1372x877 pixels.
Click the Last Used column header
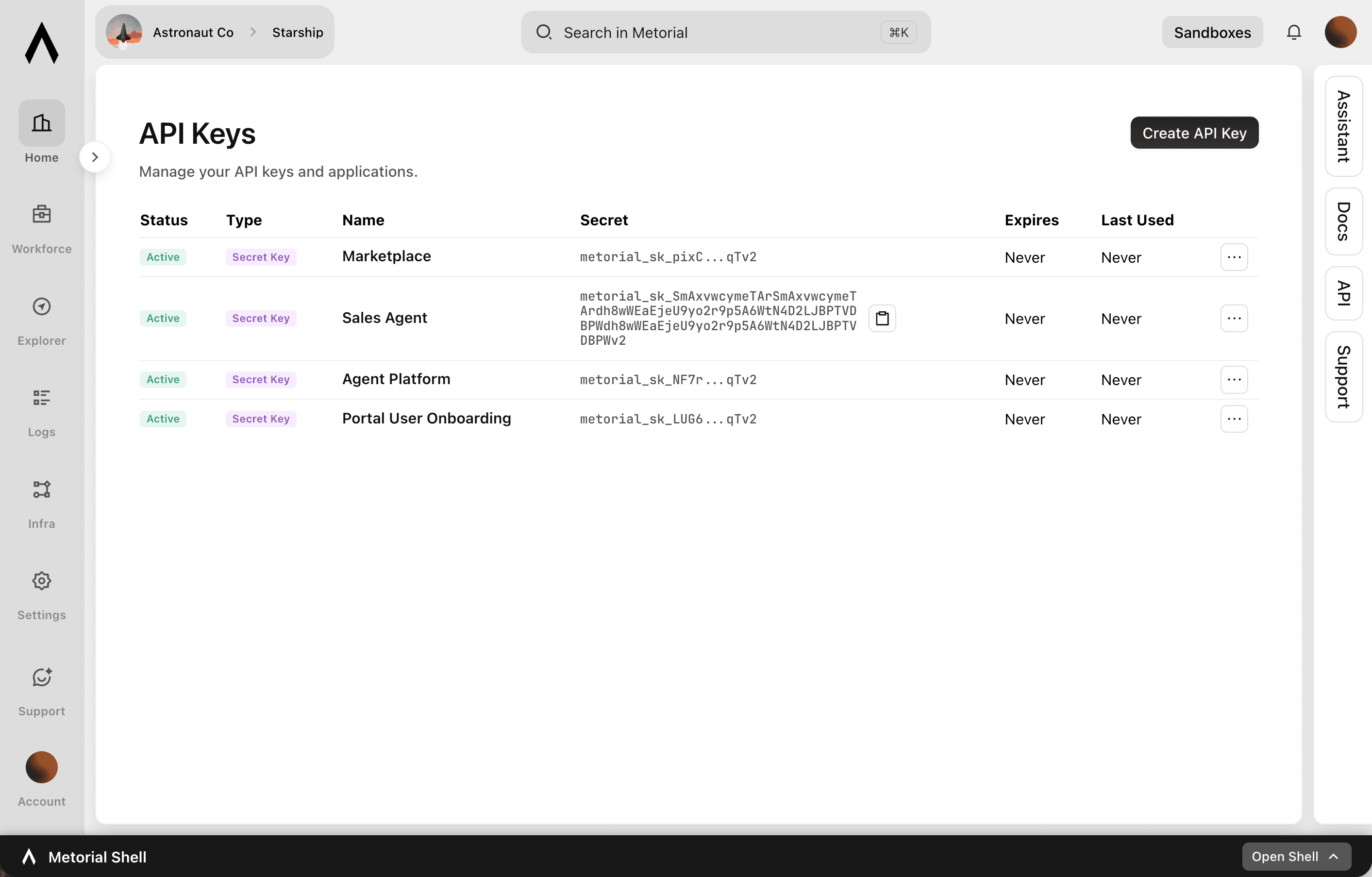(1137, 220)
